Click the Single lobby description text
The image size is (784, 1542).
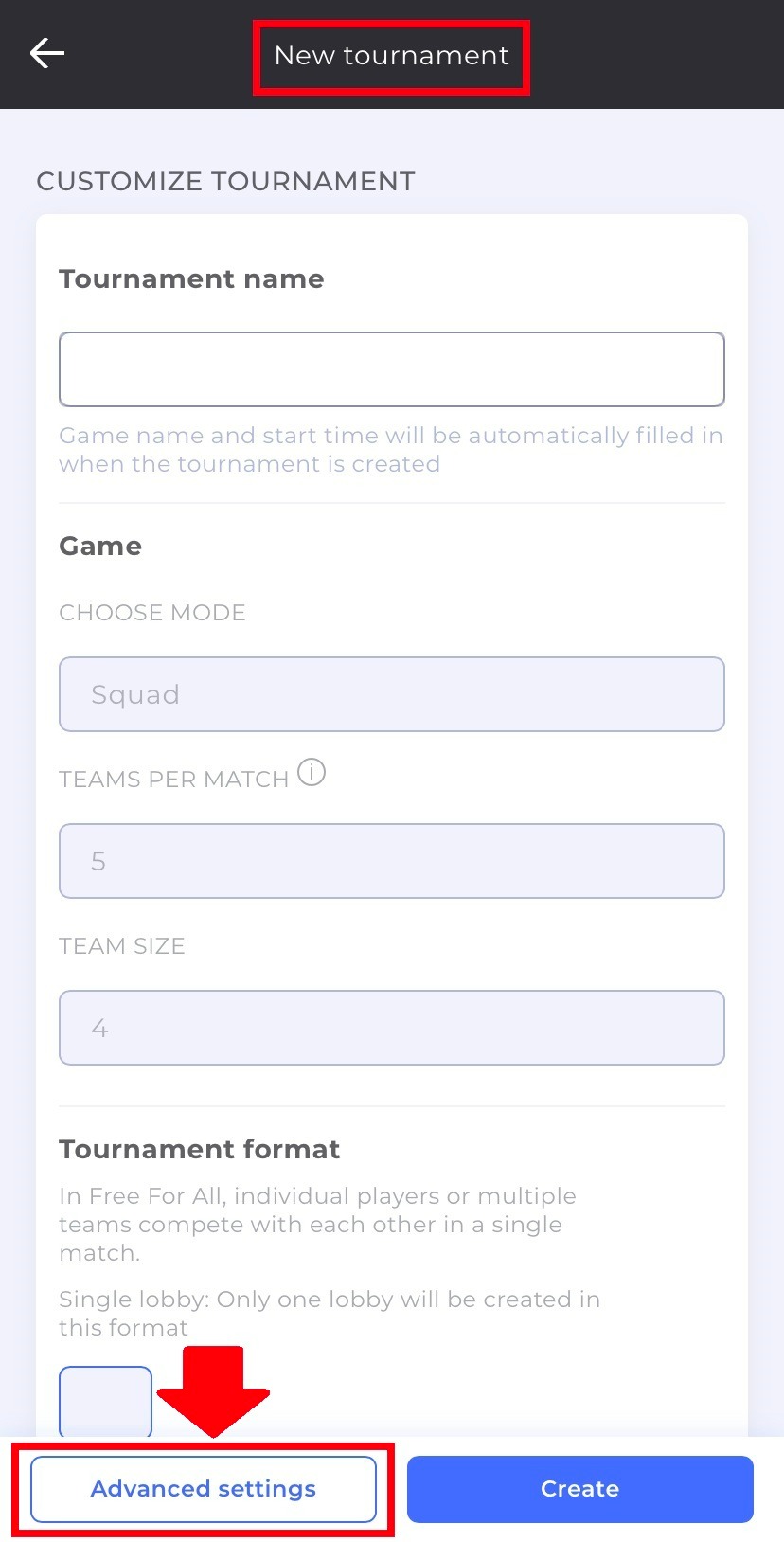(330, 1313)
